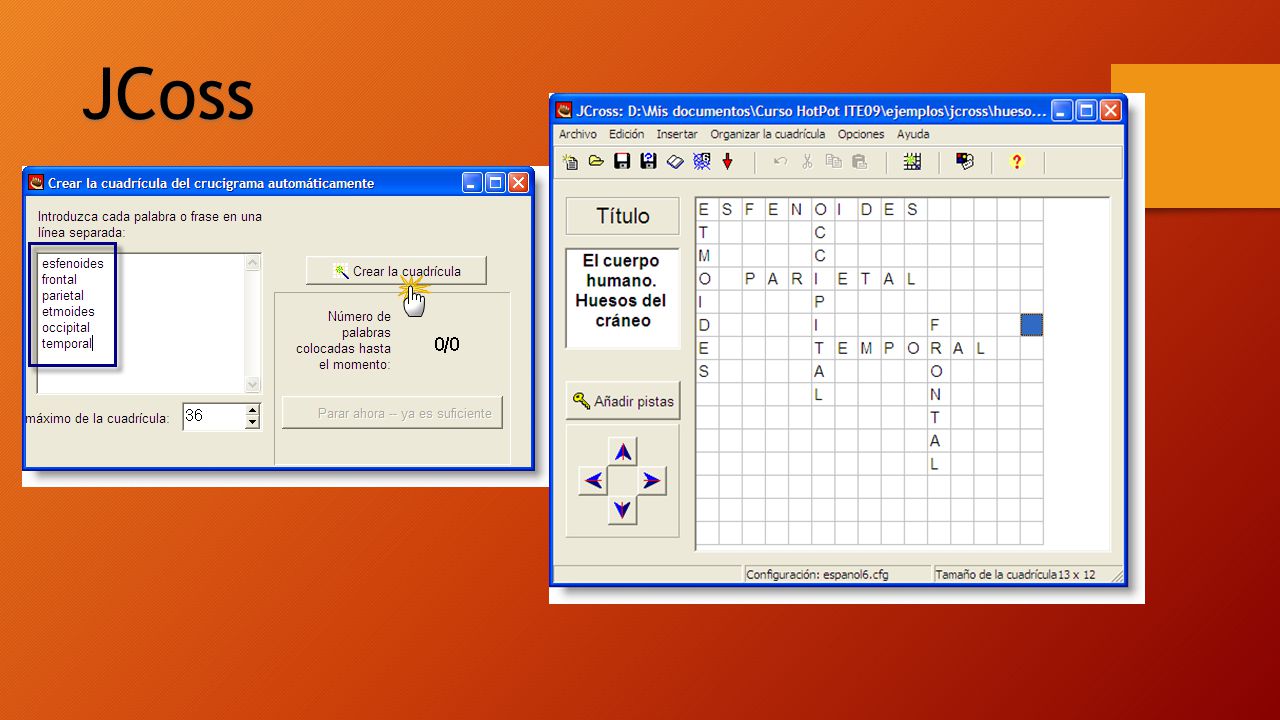Click the output configuration colors icon
Viewport: 1280px width, 720px height.
click(965, 161)
